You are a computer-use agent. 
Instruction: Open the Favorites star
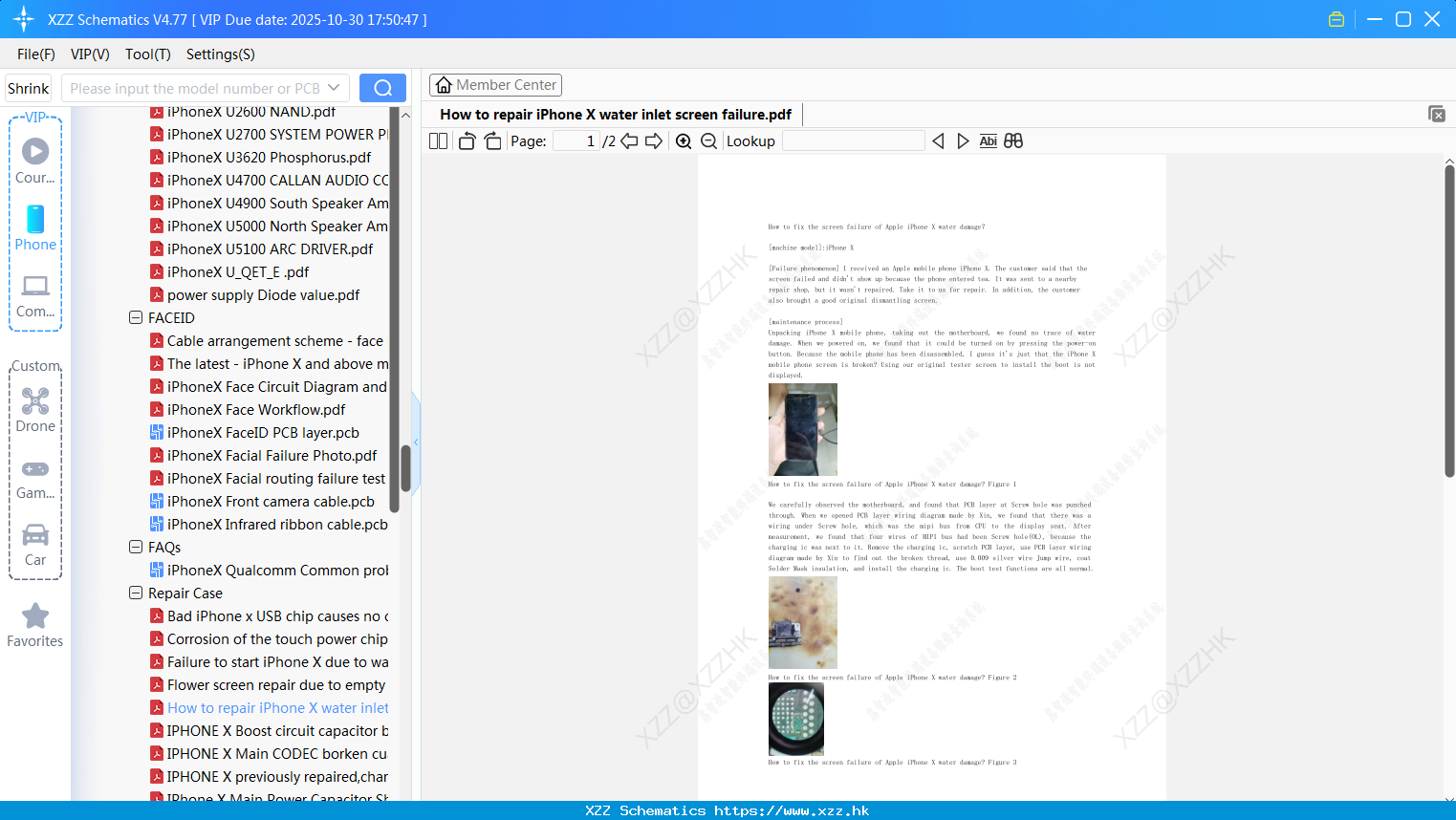pos(35,625)
